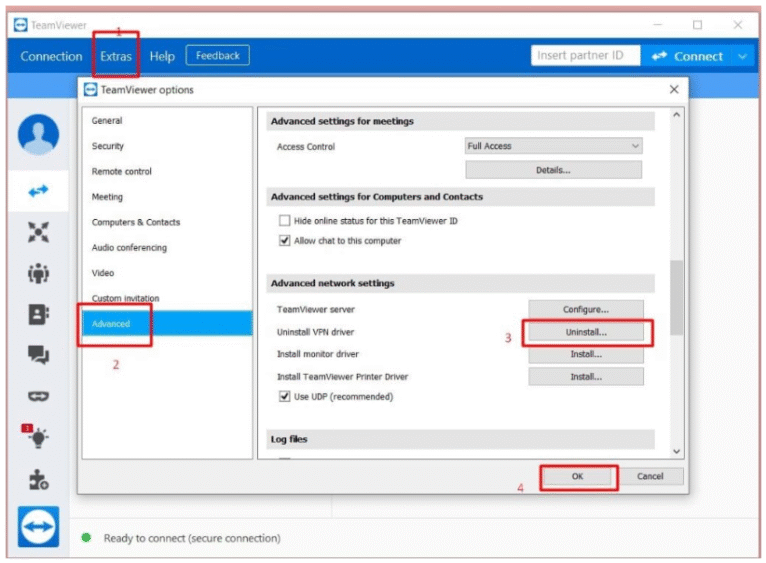Toggle Use UDP (recommended) checkbox
Screen dimensions: 766x563
pos(284,396)
